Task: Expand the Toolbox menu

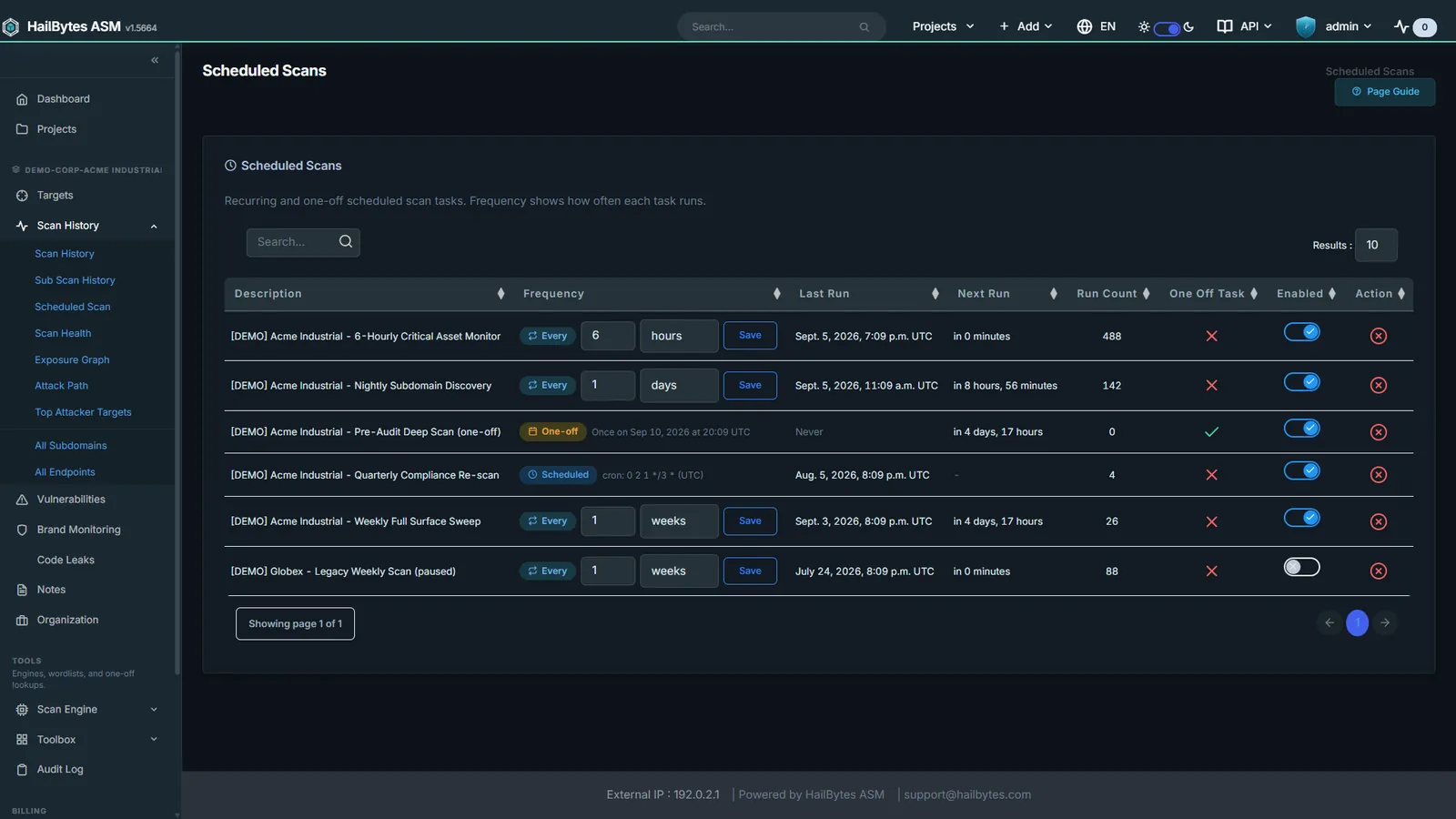Action: tap(87, 740)
